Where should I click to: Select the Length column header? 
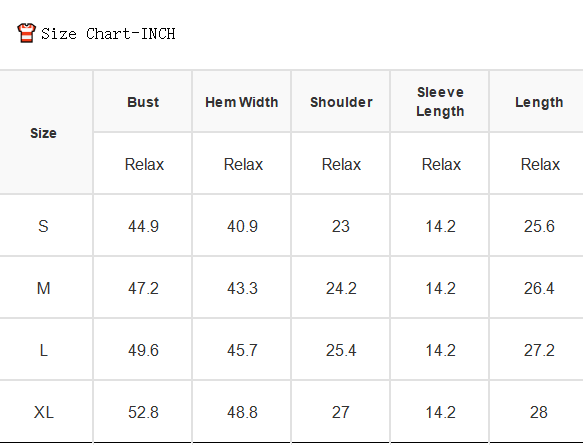click(539, 102)
